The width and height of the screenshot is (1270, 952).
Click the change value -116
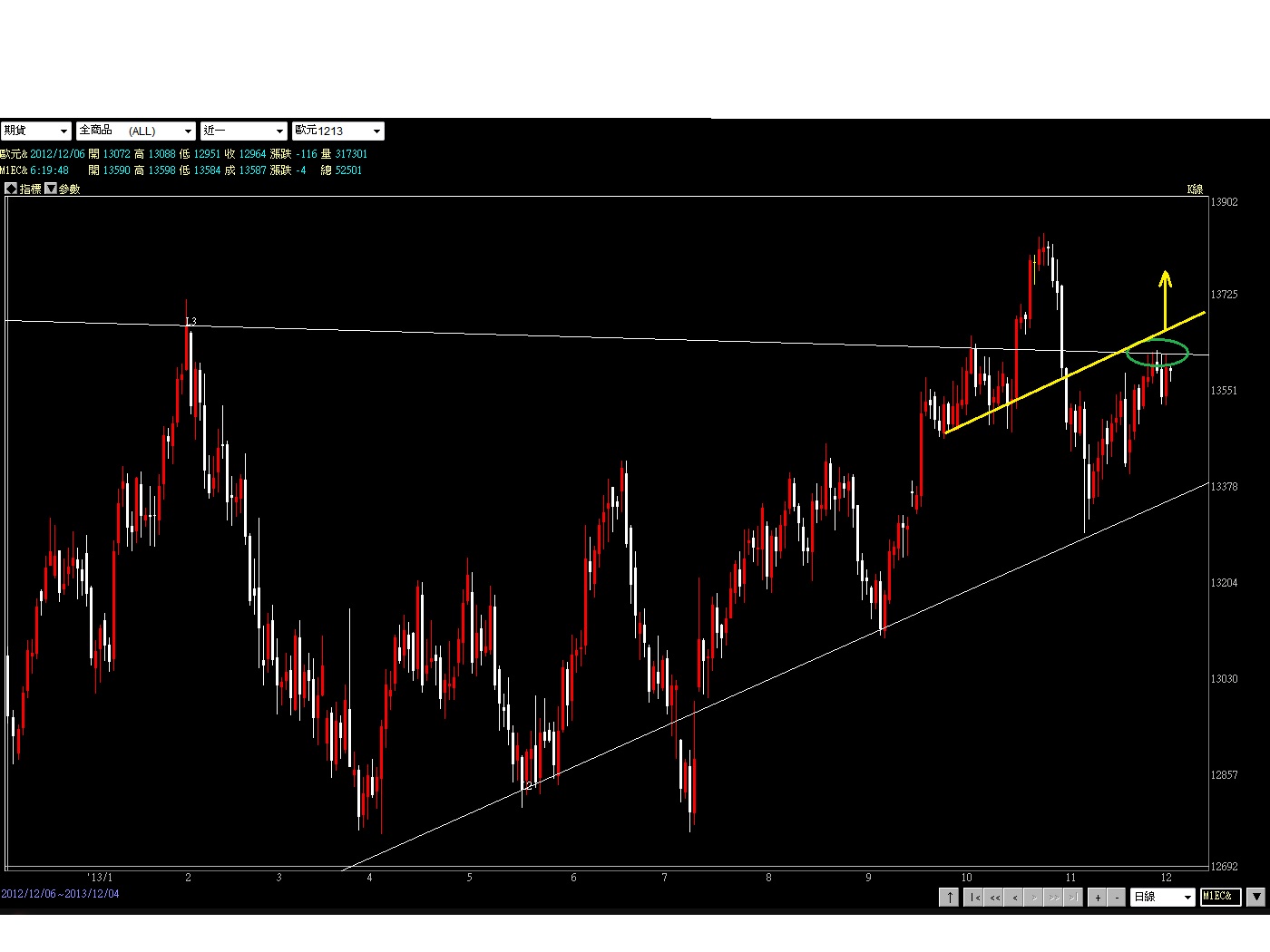coord(307,154)
